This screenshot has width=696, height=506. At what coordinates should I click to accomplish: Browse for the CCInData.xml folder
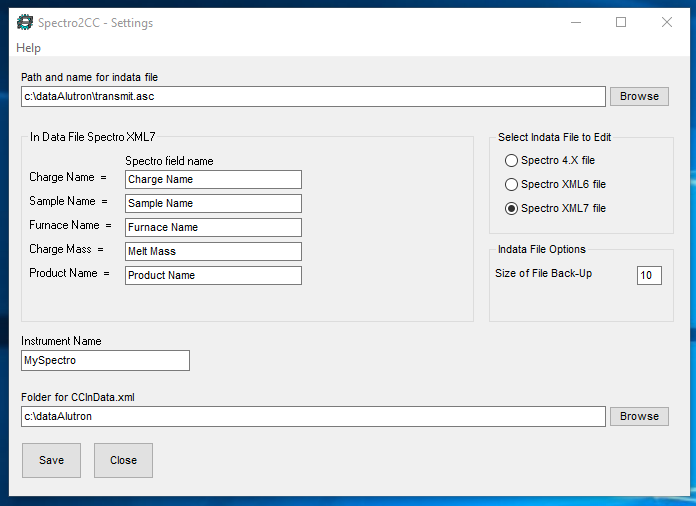(639, 416)
